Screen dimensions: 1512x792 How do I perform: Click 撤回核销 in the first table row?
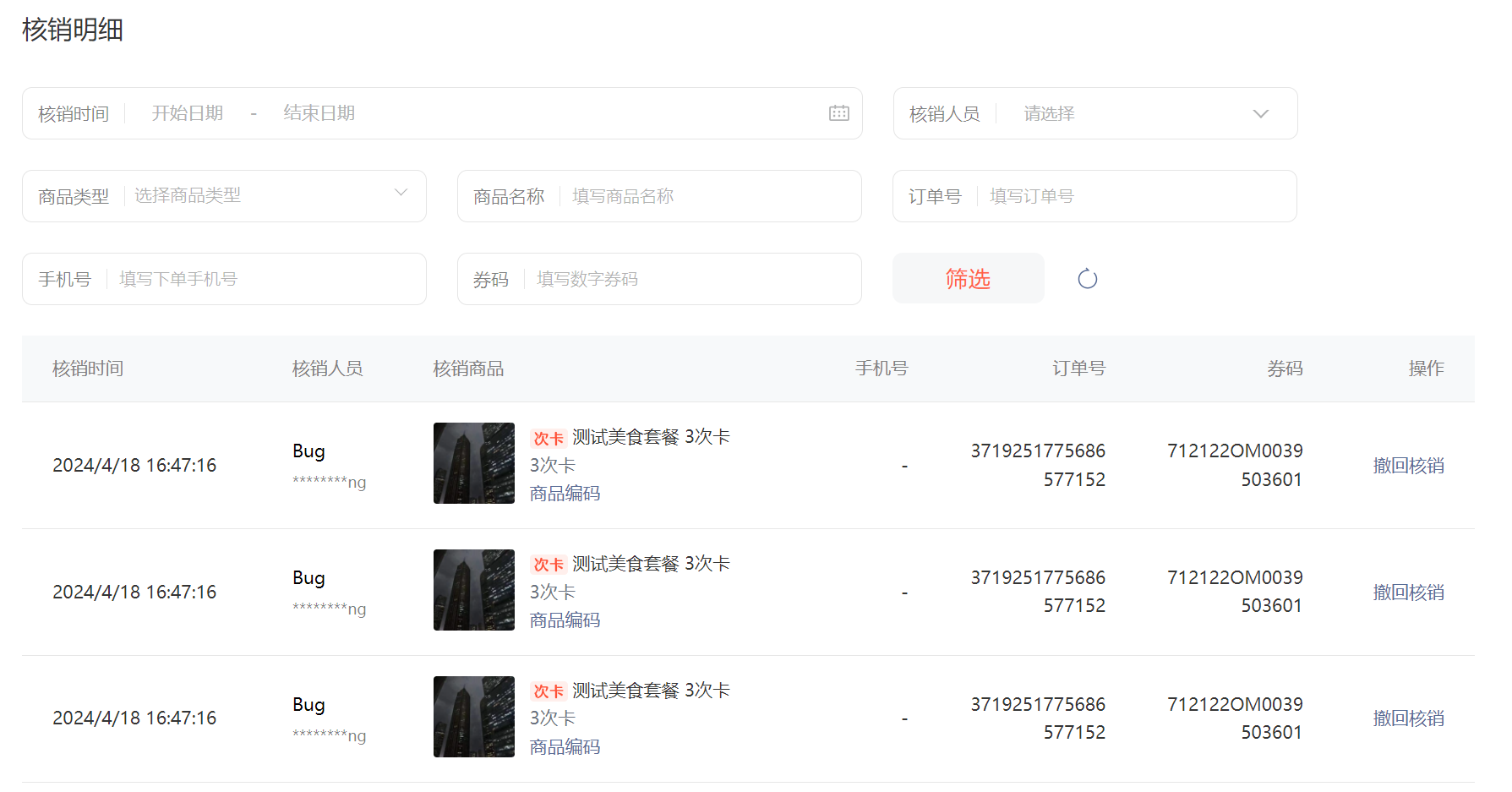pos(1408,466)
